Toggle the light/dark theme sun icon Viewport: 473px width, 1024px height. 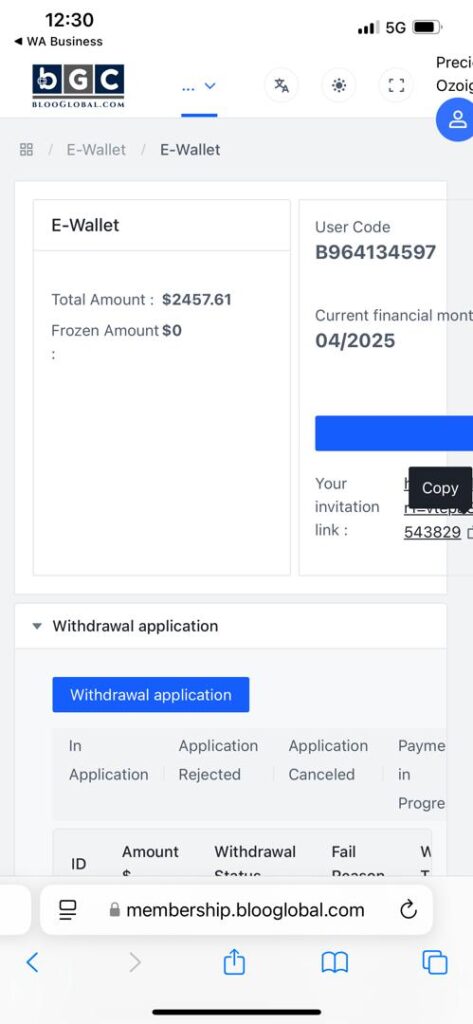tap(338, 86)
